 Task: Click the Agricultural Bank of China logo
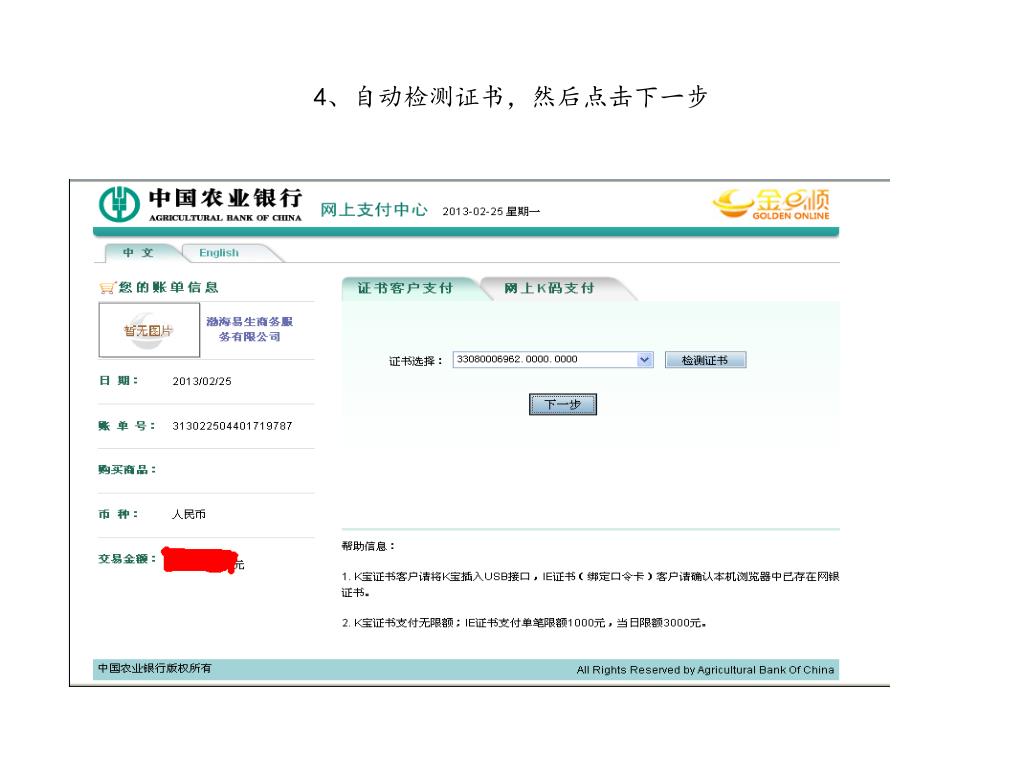tap(200, 204)
